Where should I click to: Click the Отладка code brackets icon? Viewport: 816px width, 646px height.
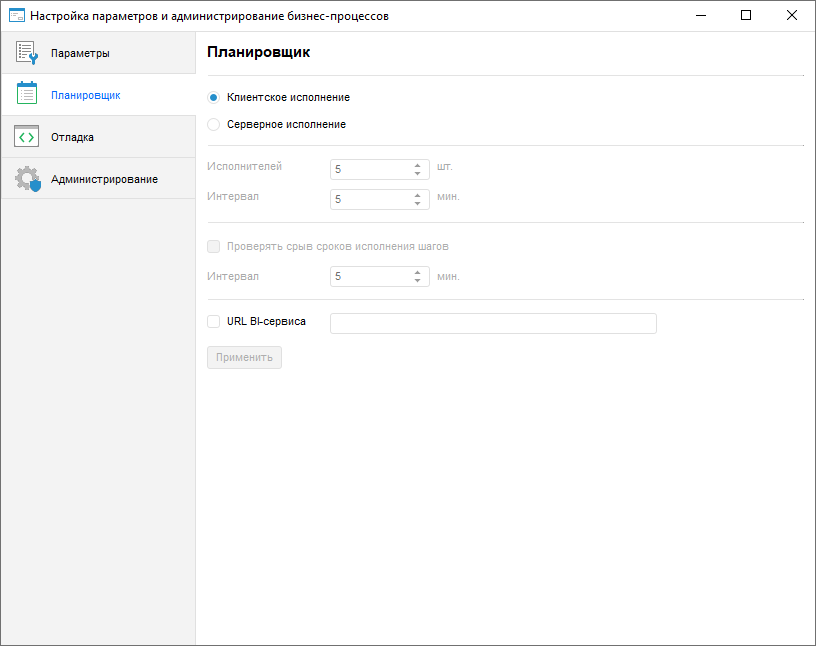click(27, 137)
